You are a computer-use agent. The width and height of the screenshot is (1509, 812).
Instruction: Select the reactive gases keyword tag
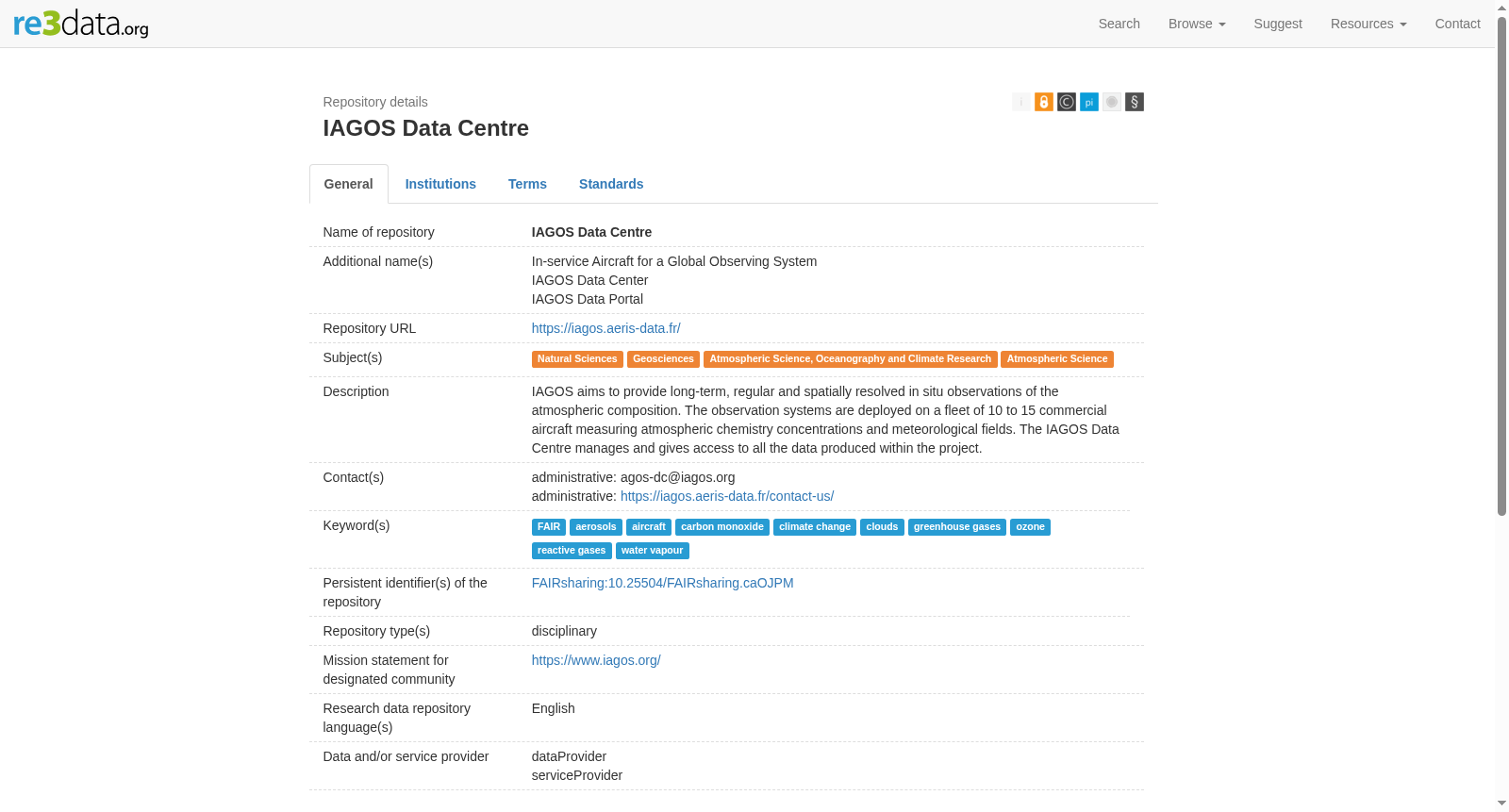coord(572,551)
